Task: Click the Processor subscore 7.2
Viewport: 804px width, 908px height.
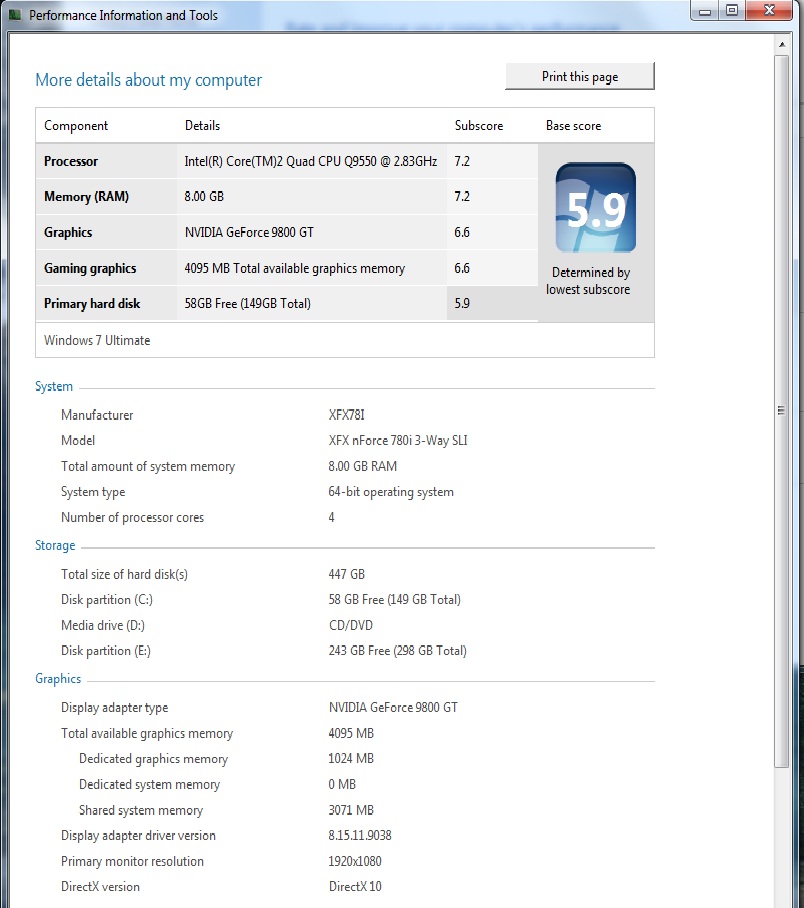Action: click(x=462, y=161)
